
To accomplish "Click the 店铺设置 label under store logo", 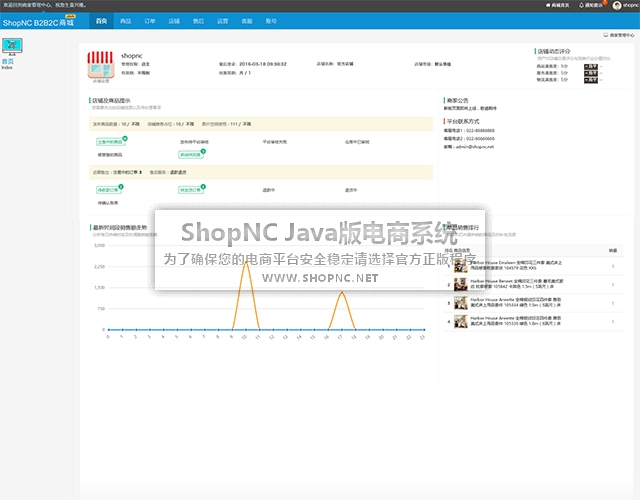I will coord(101,81).
